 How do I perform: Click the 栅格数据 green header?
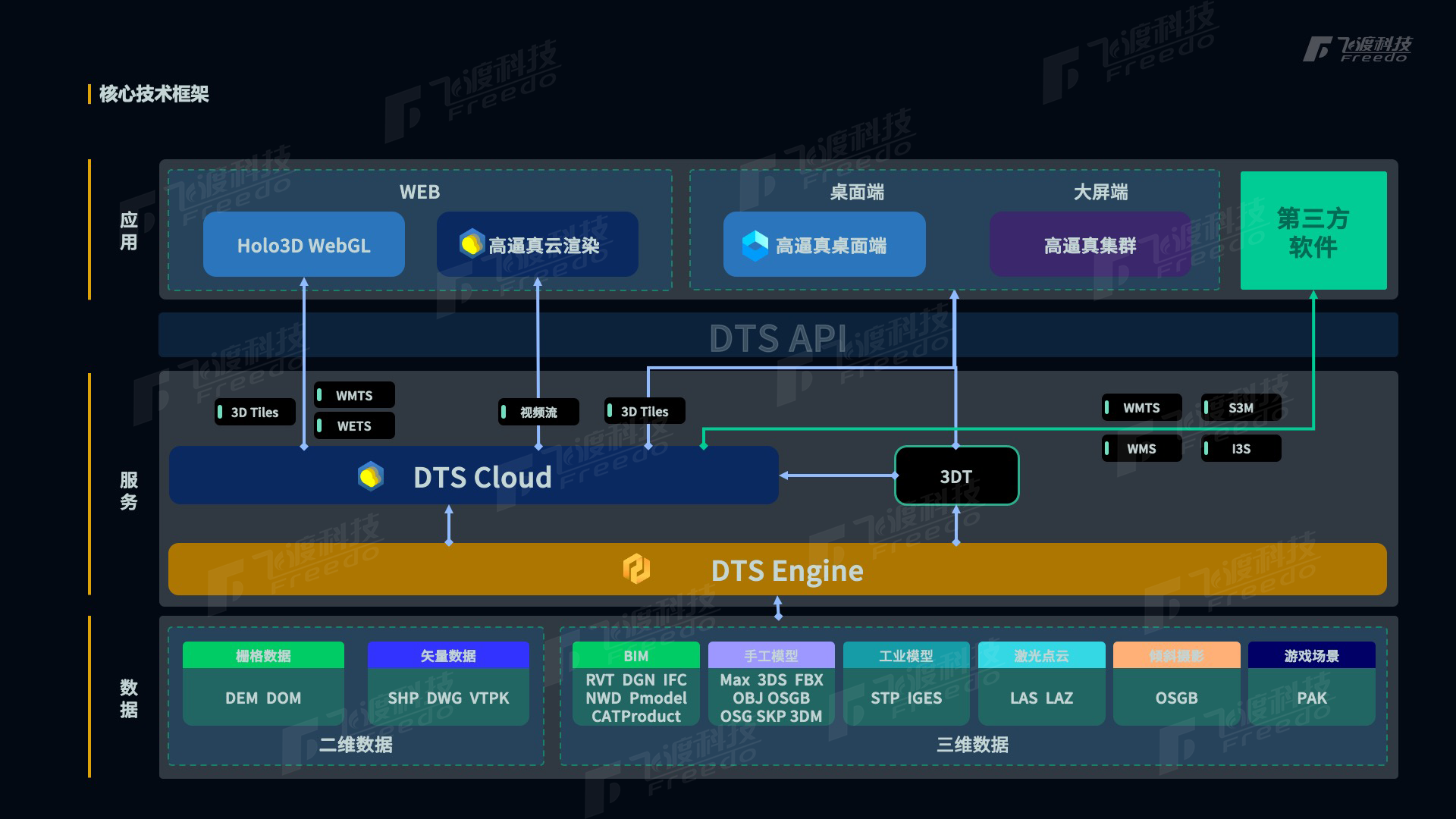pyautogui.click(x=263, y=655)
